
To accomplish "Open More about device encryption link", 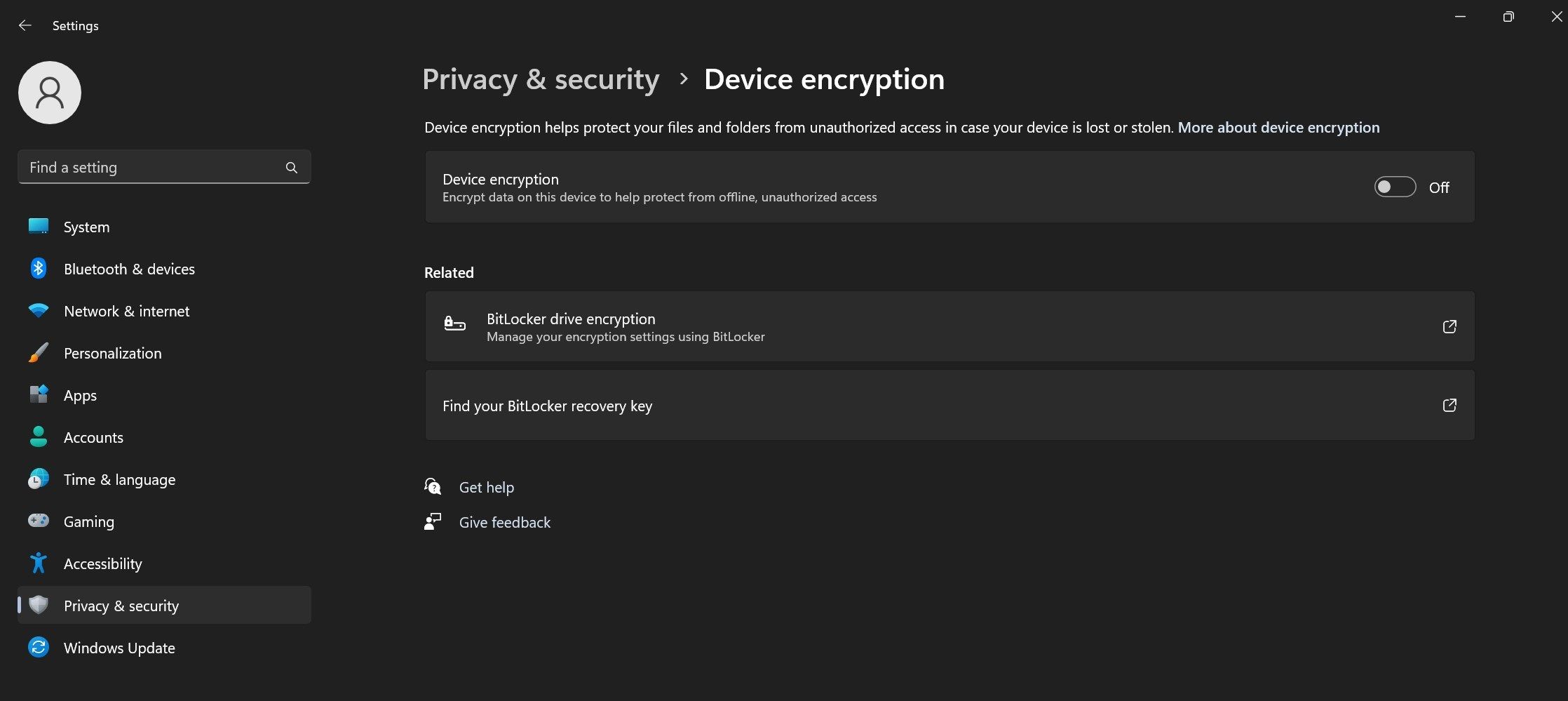I will click(1278, 128).
